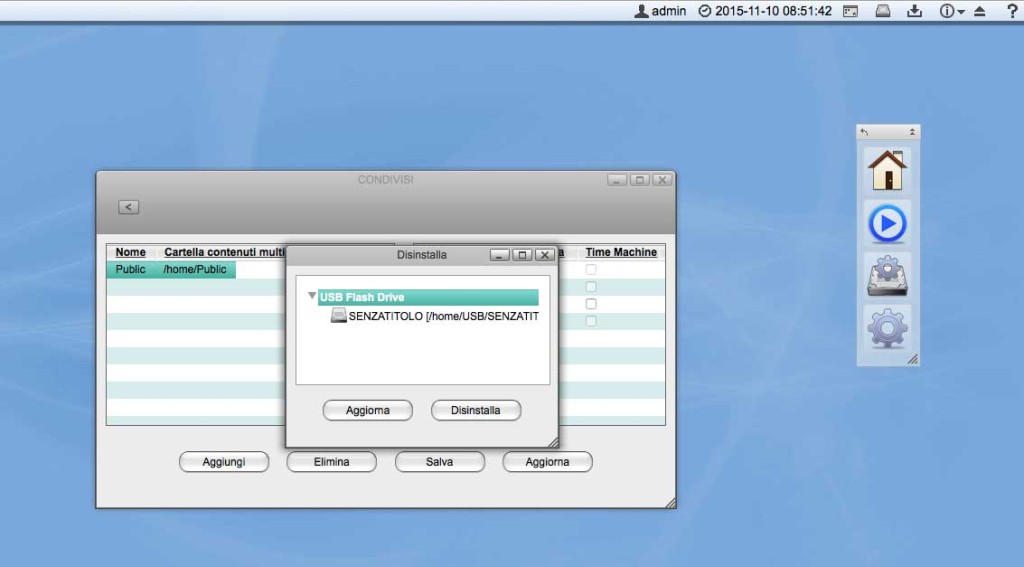1024x567 pixels.
Task: Select the Public share name cell
Action: pos(131,269)
